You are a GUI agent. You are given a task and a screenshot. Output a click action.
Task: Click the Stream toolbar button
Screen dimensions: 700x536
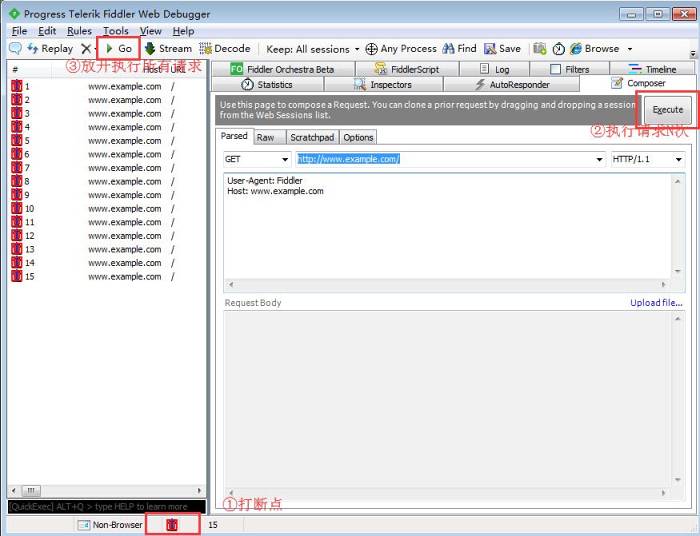(x=168, y=49)
